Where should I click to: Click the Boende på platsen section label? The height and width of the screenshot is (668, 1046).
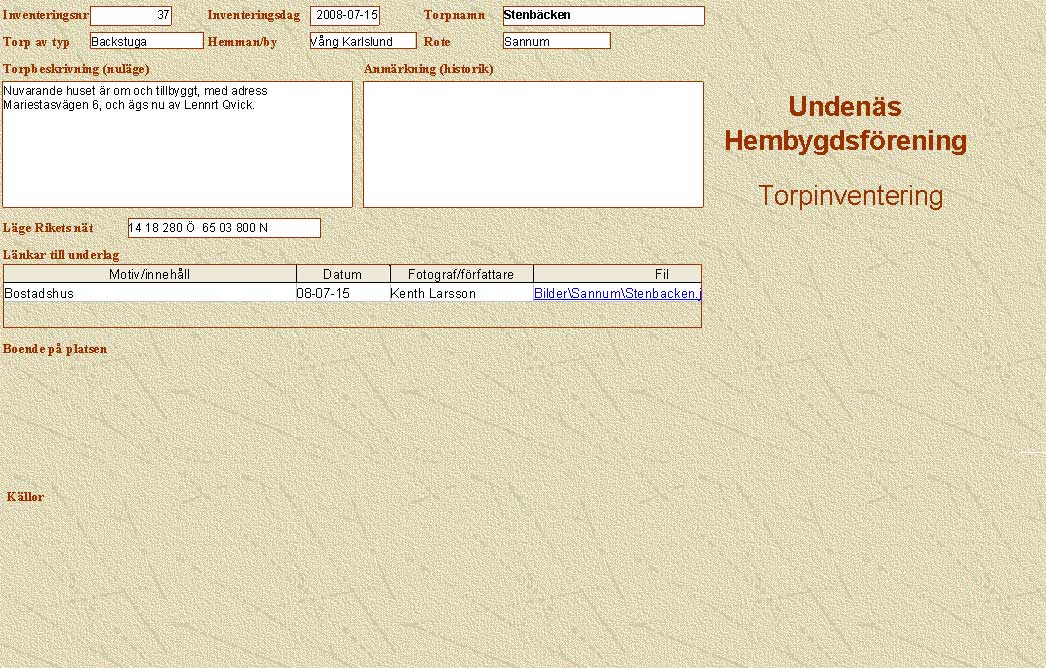tap(55, 349)
